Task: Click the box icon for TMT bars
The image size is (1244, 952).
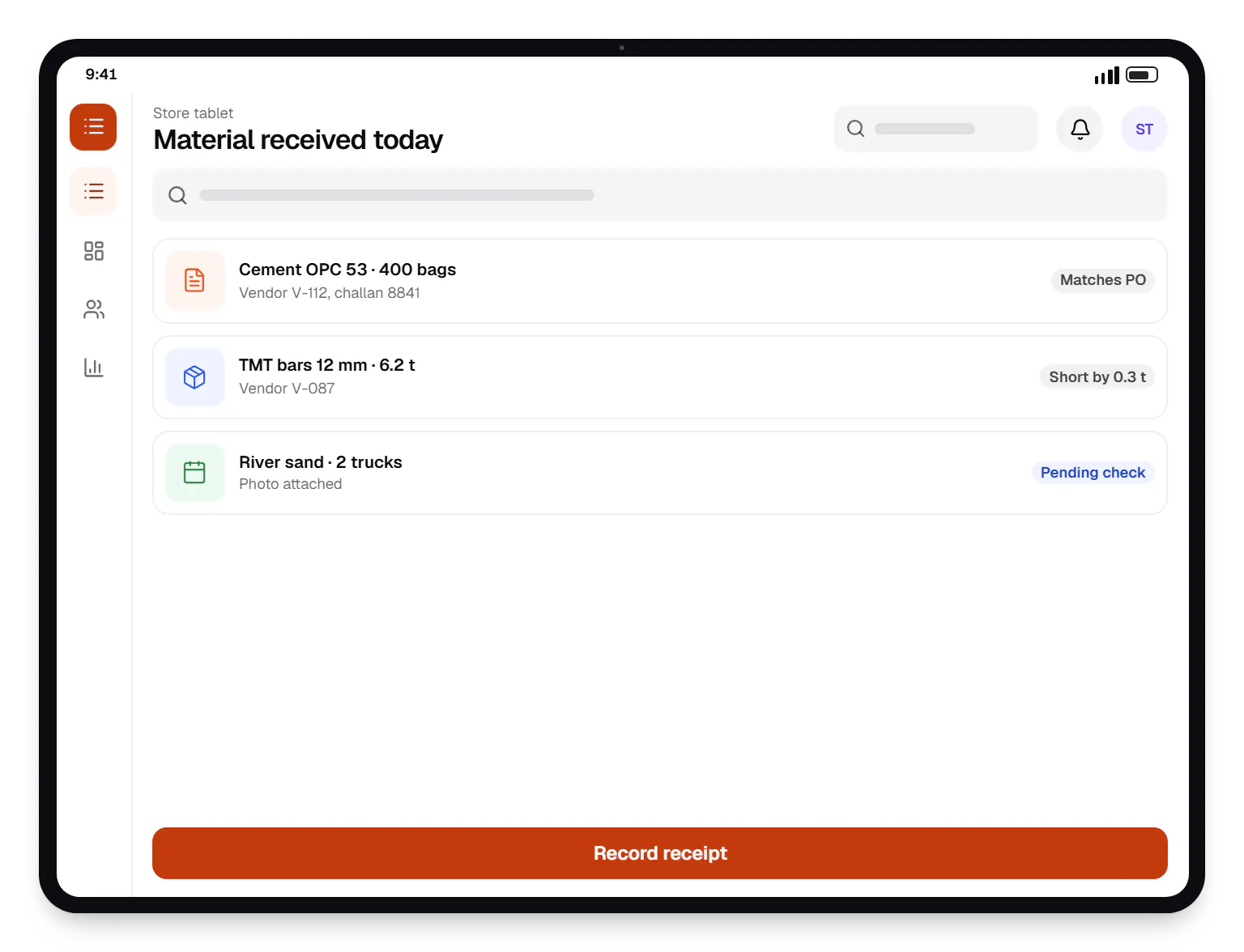Action: tap(194, 377)
